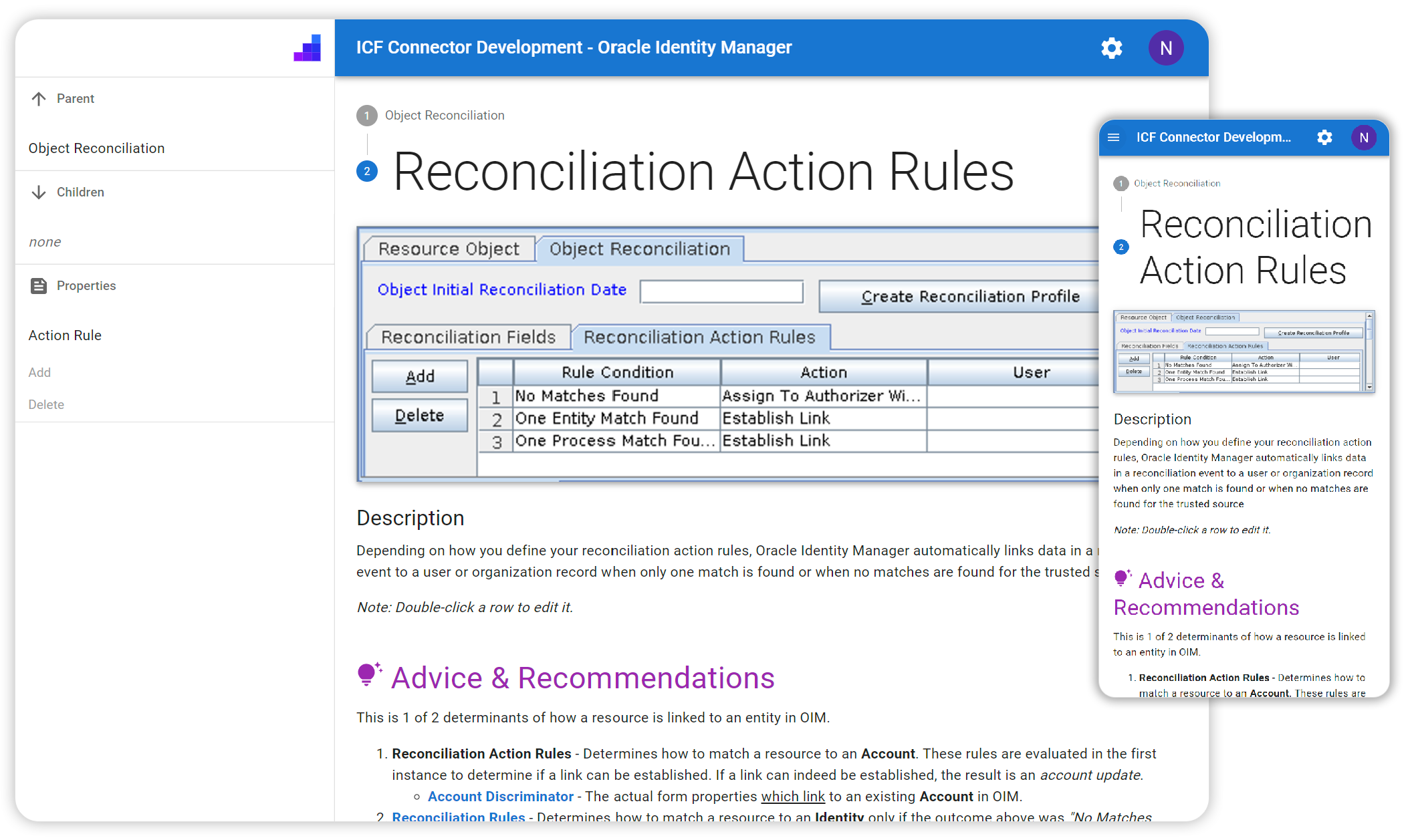Open the N avatar in mobile preview
1404x840 pixels.
coord(1364,138)
